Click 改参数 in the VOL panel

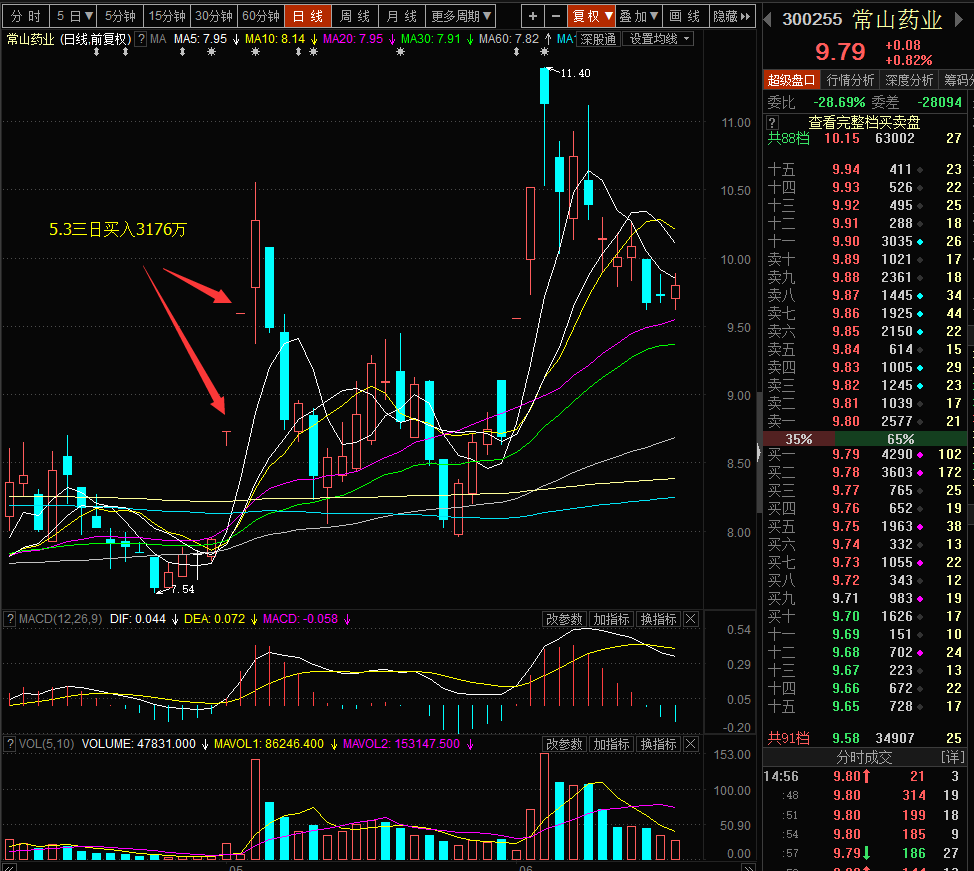564,744
